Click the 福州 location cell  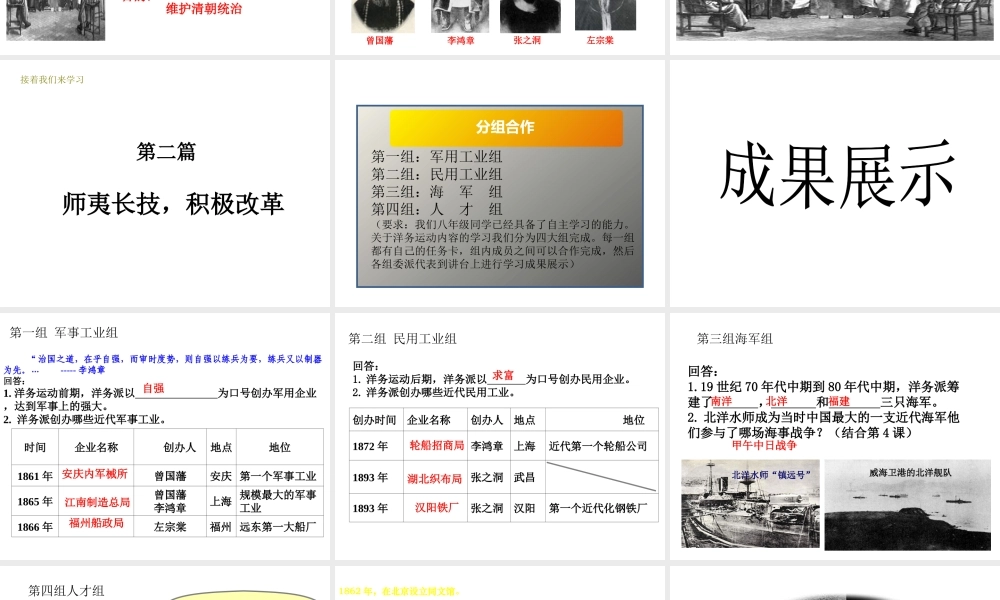221,527
